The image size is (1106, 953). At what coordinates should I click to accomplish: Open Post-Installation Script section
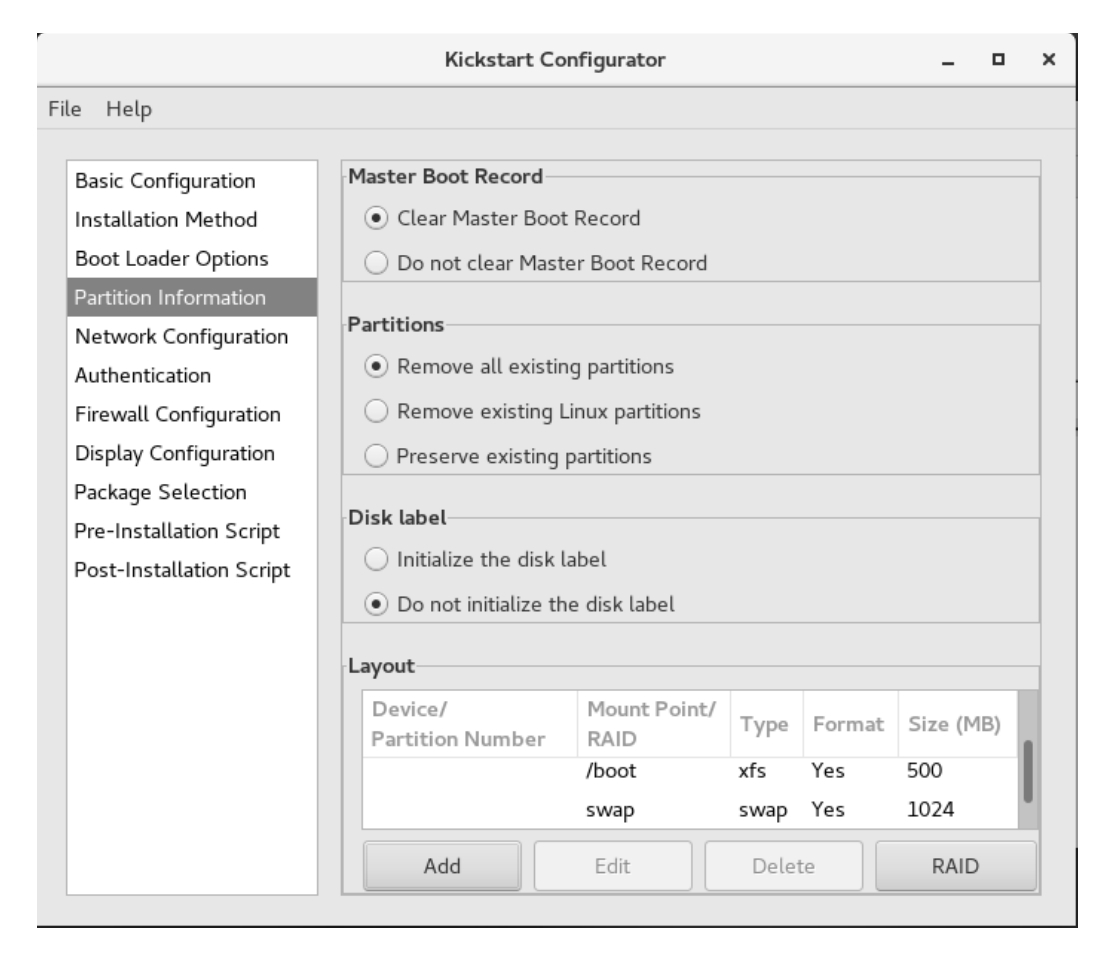coord(182,570)
